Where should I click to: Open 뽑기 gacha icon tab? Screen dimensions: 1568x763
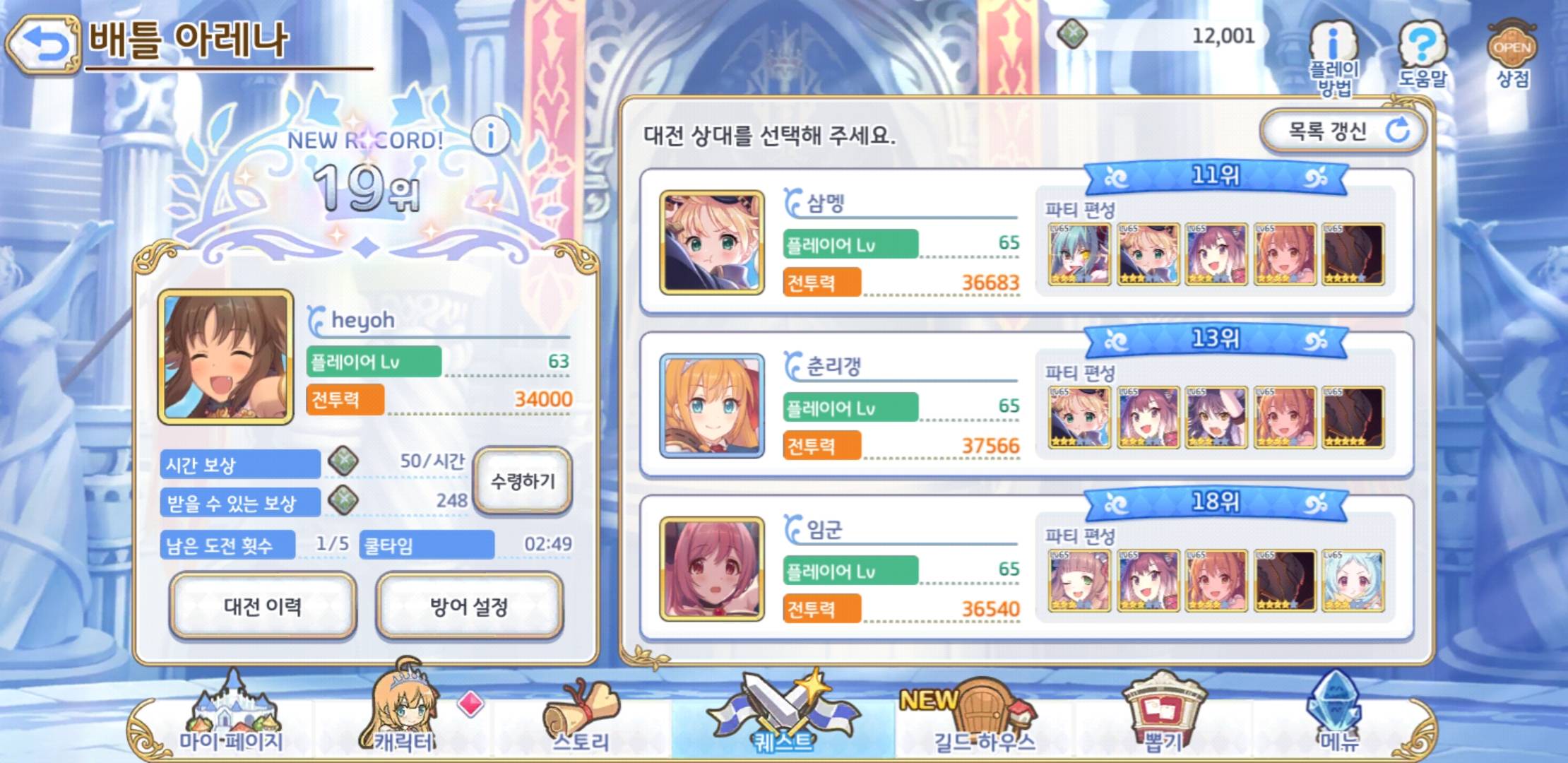point(1163,714)
